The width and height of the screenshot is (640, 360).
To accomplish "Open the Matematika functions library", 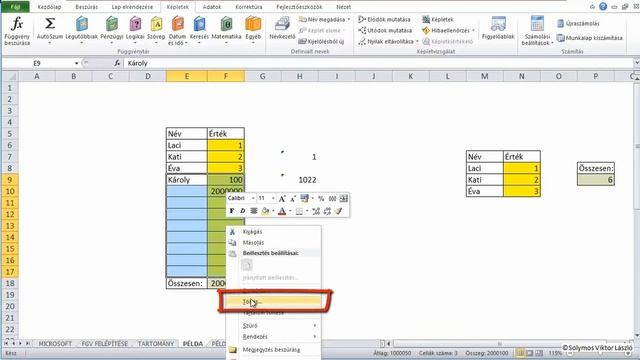I will click(x=227, y=29).
